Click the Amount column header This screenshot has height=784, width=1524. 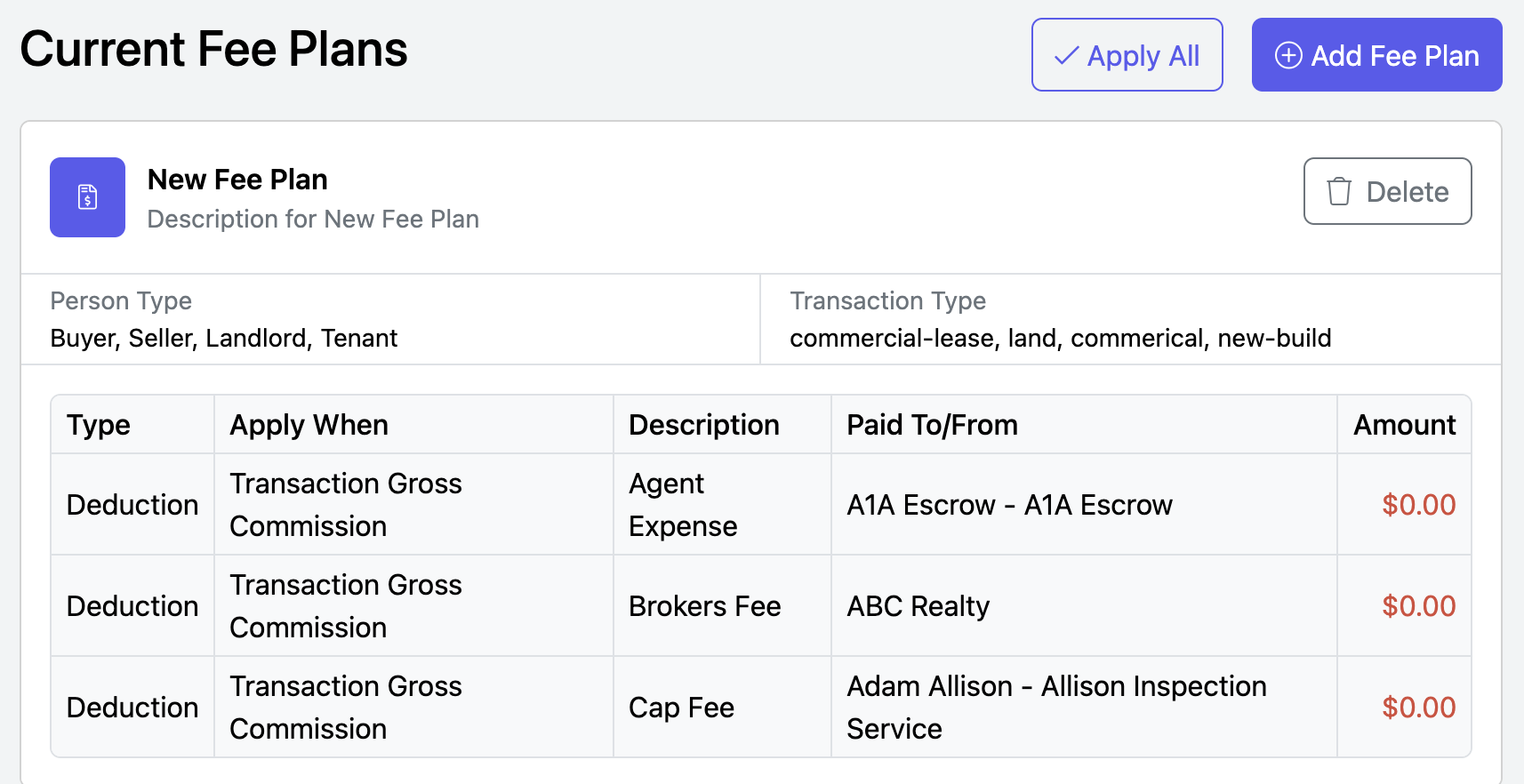point(1404,425)
